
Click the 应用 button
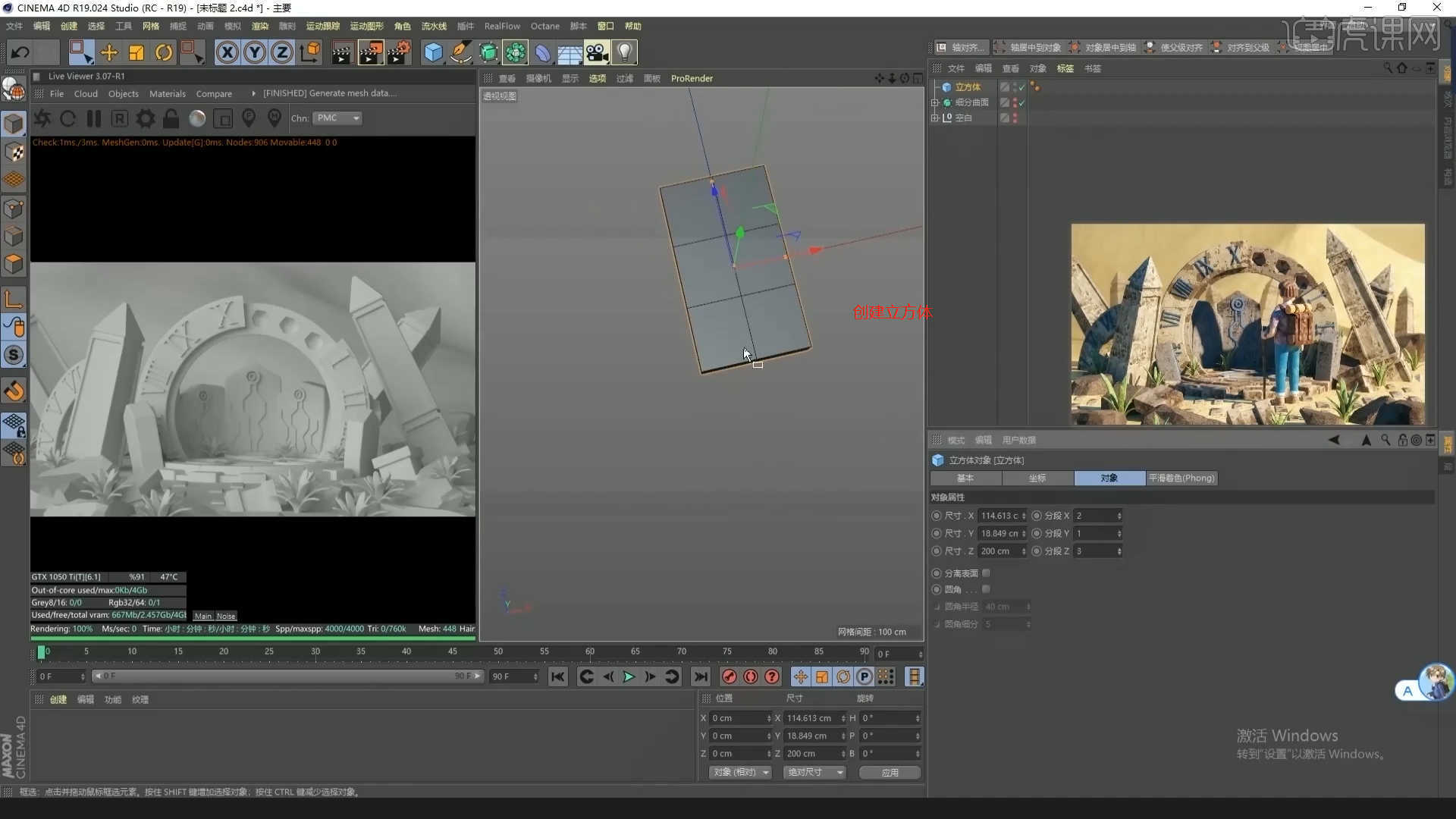[x=890, y=772]
